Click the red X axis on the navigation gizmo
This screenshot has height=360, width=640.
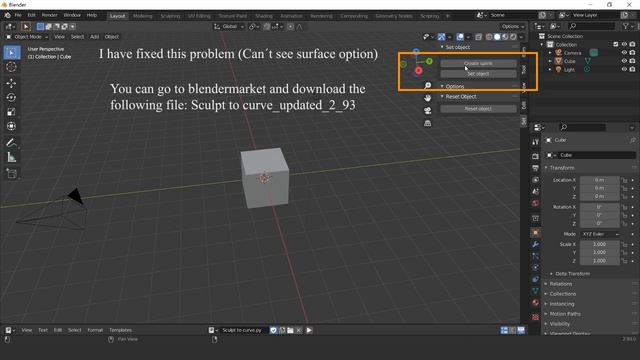[418, 71]
